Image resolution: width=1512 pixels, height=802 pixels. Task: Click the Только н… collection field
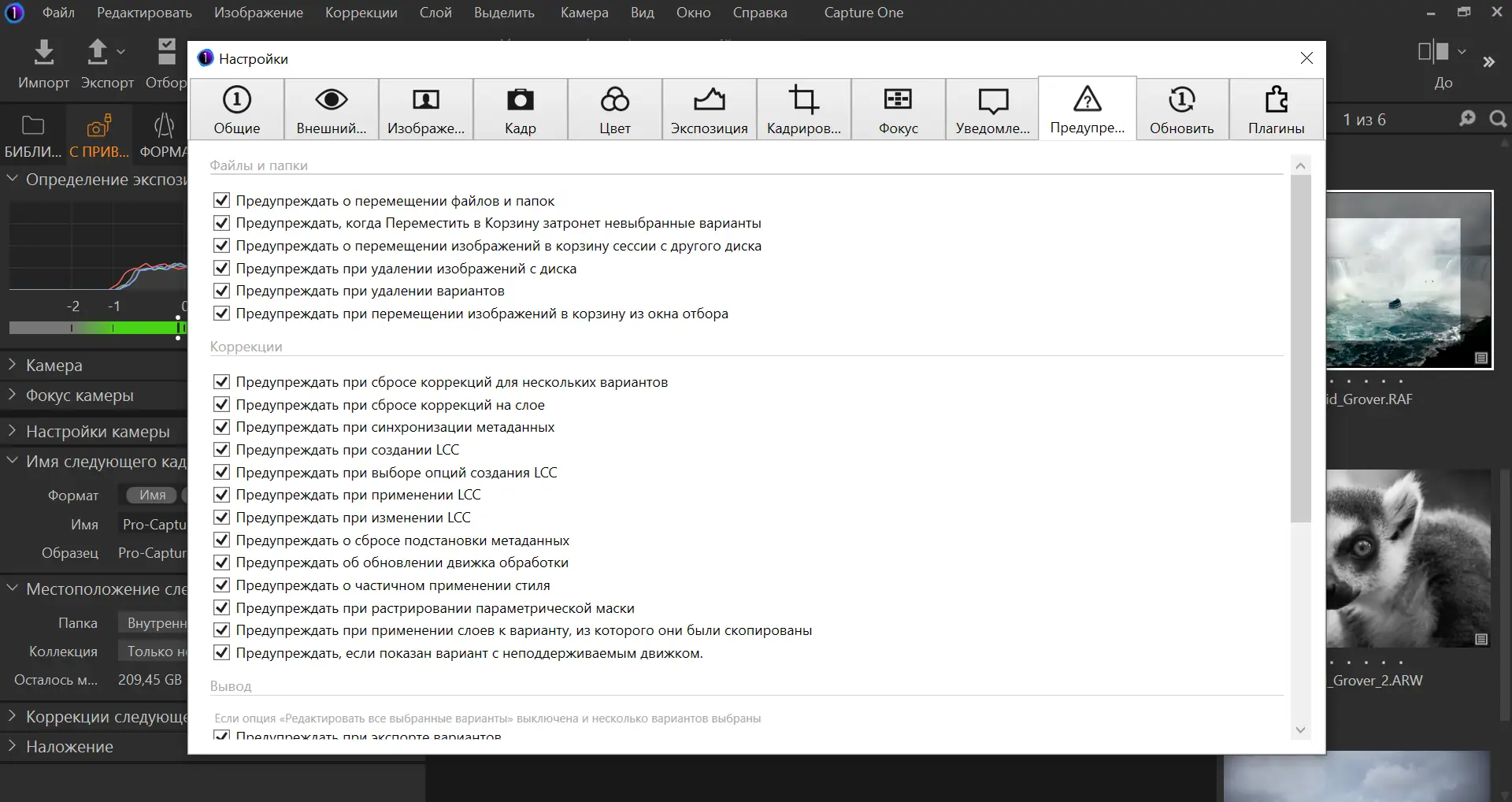point(154,652)
